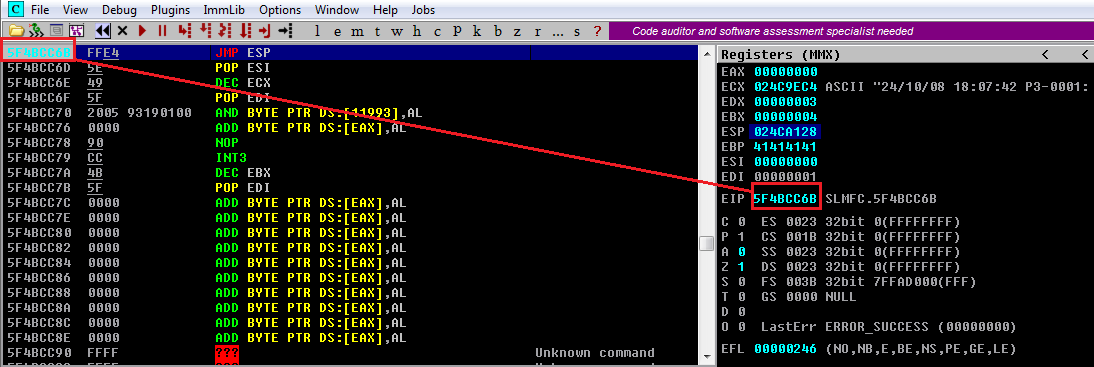
Task: Select address 5F4BCC70 in disassembly
Action: 38,113
